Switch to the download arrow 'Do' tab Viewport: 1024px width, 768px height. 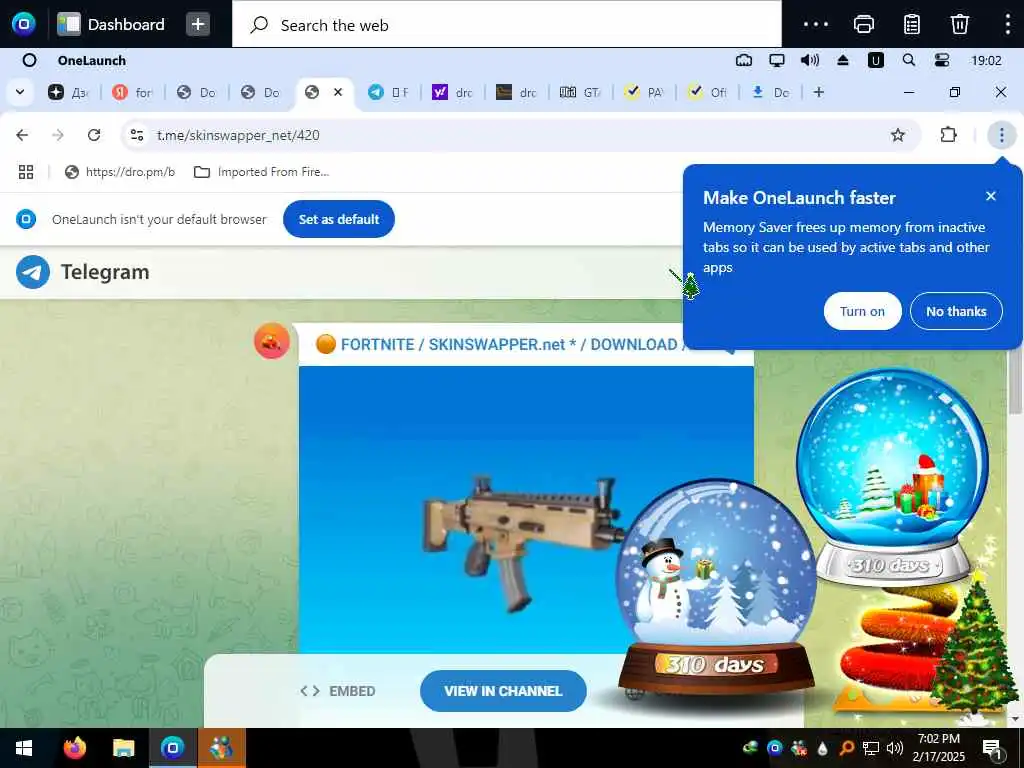click(x=771, y=92)
